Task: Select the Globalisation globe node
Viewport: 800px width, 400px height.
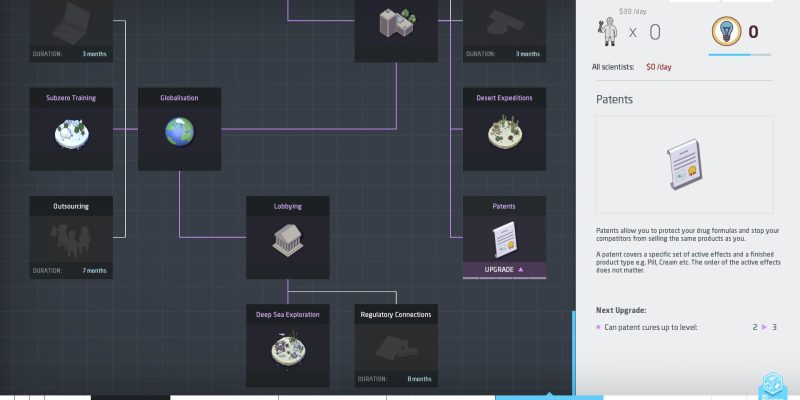Action: point(180,130)
